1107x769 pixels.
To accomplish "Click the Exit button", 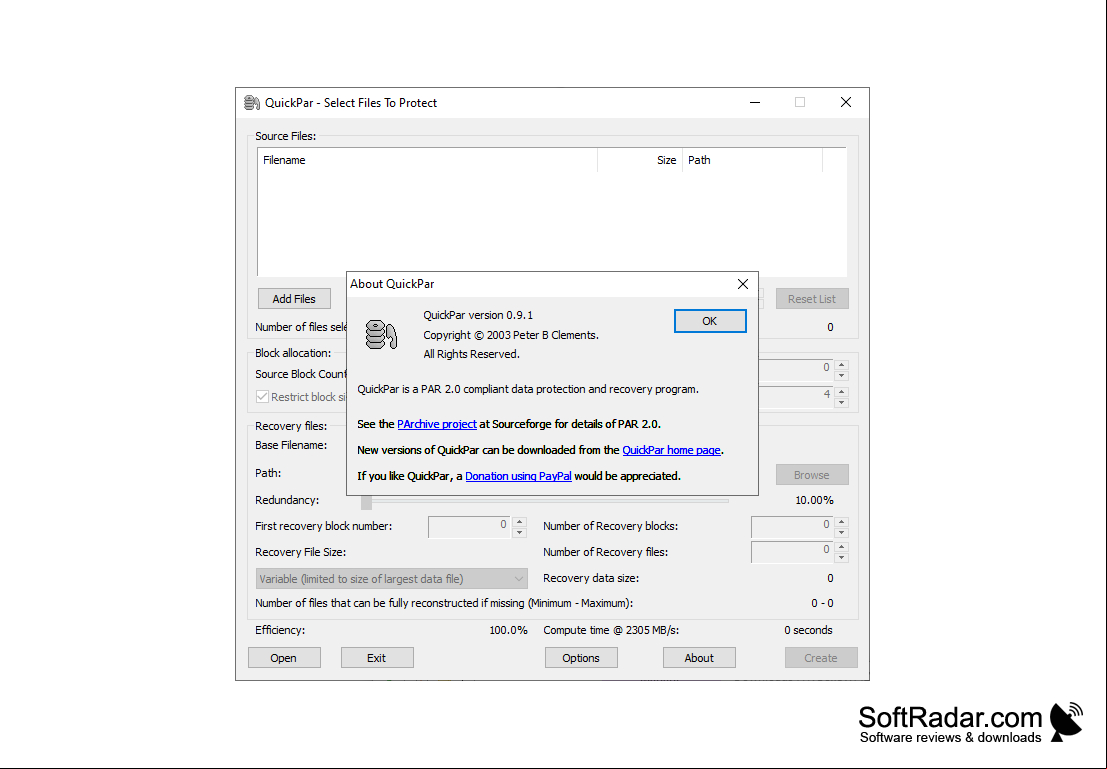I will click(x=377, y=657).
